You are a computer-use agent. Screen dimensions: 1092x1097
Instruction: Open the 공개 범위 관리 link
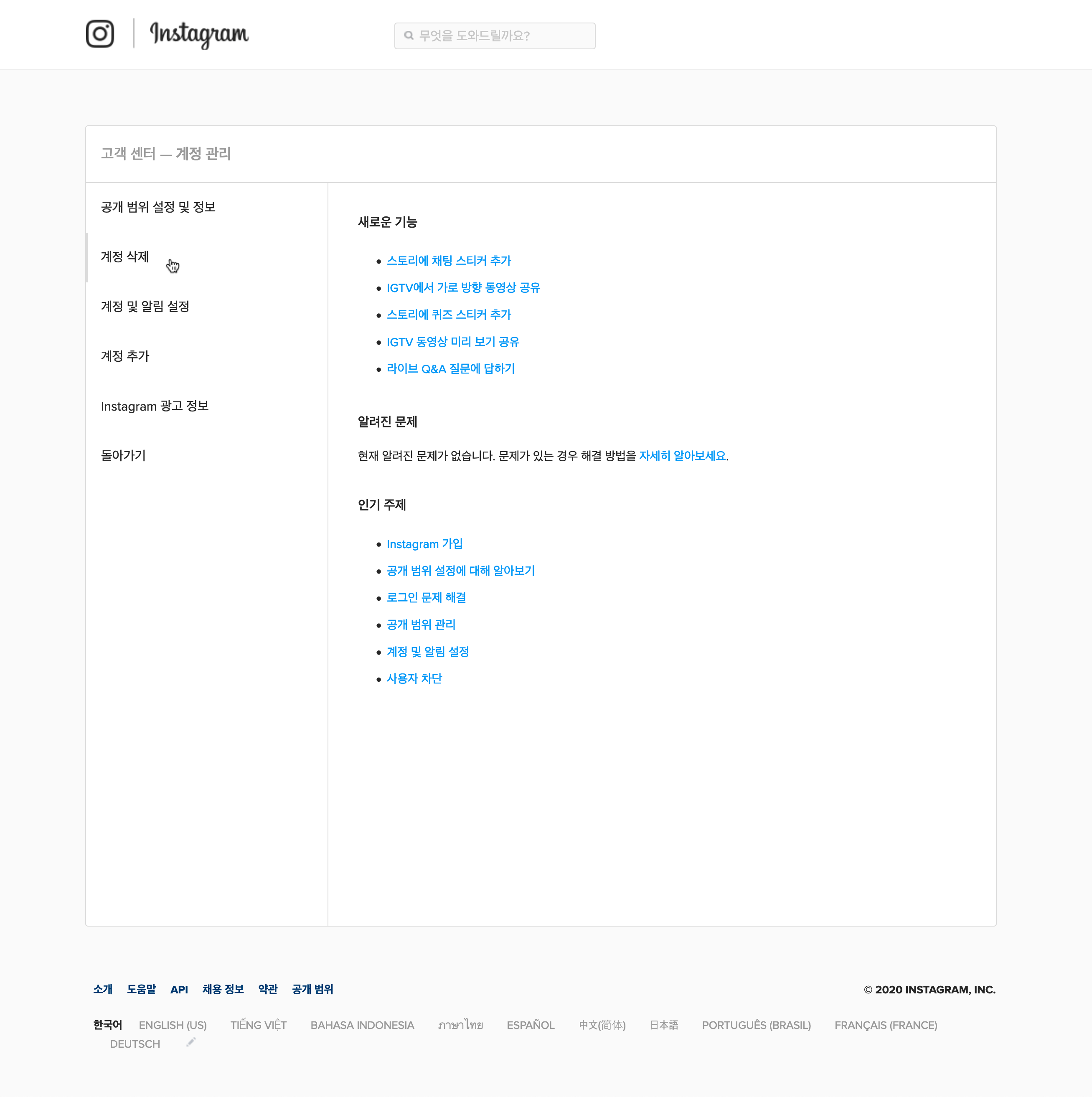click(422, 625)
